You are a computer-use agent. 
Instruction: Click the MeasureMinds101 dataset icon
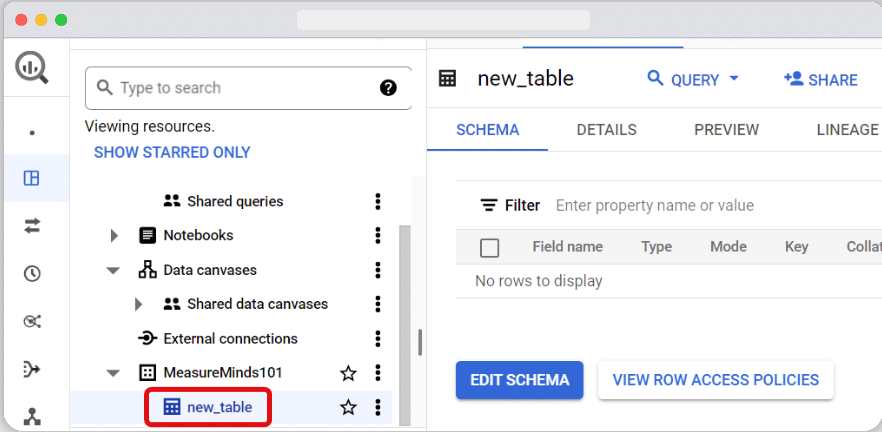coord(147,372)
